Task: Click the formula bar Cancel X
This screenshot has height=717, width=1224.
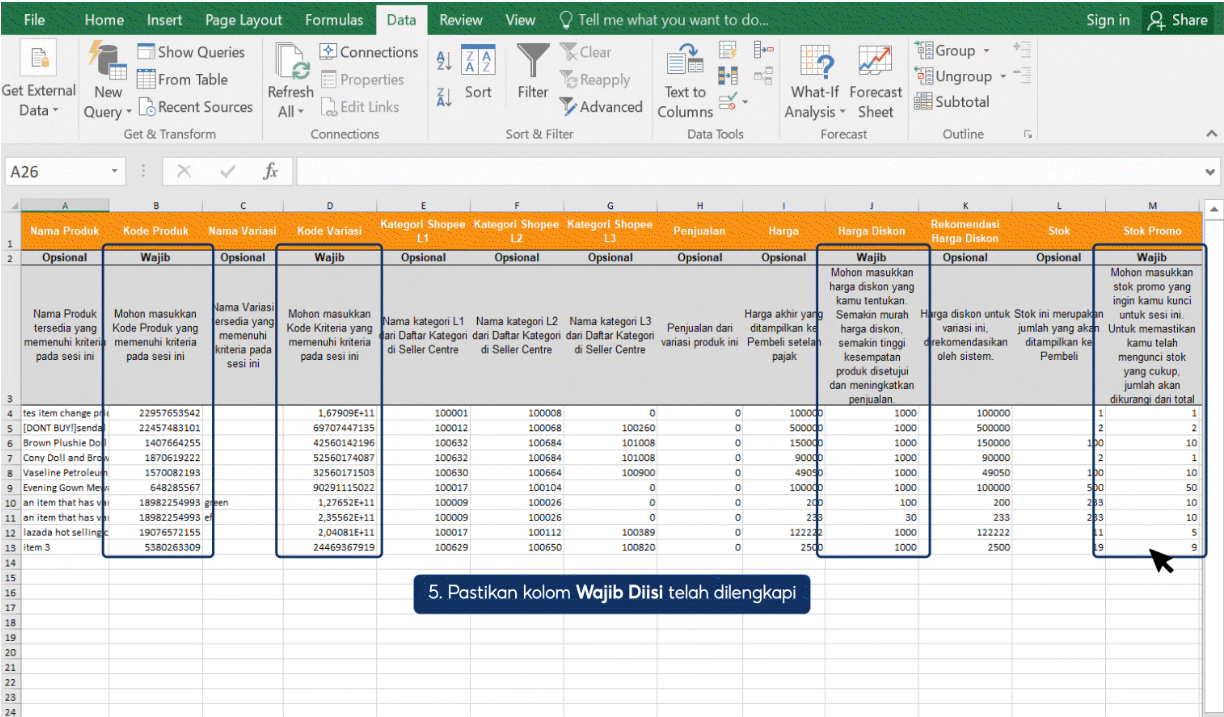Action: point(183,172)
